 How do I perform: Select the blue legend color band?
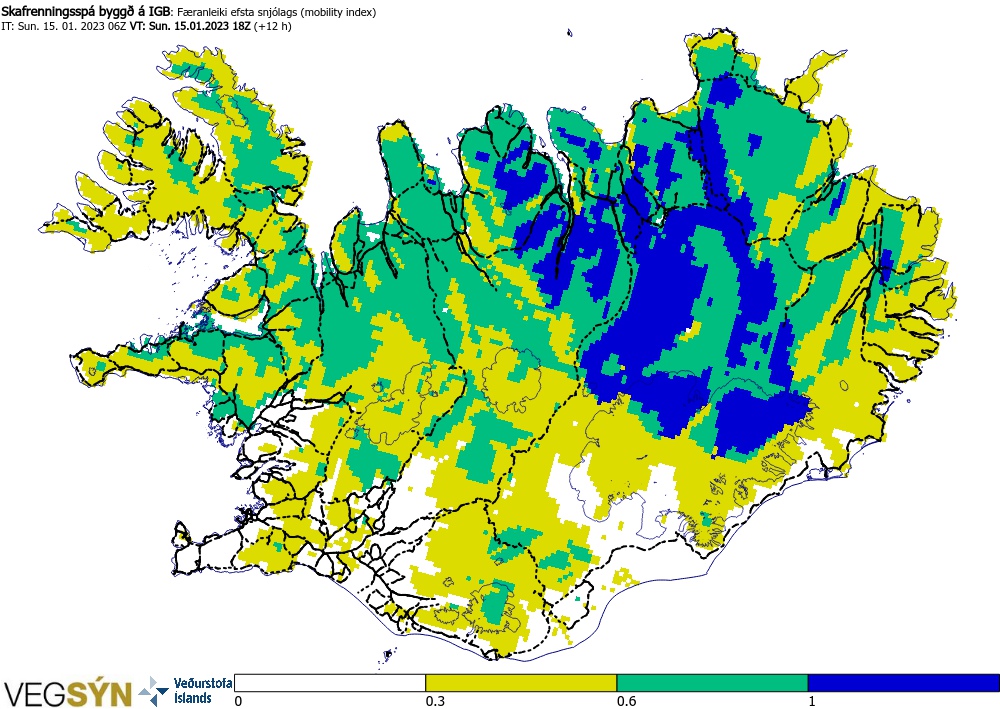[903, 683]
